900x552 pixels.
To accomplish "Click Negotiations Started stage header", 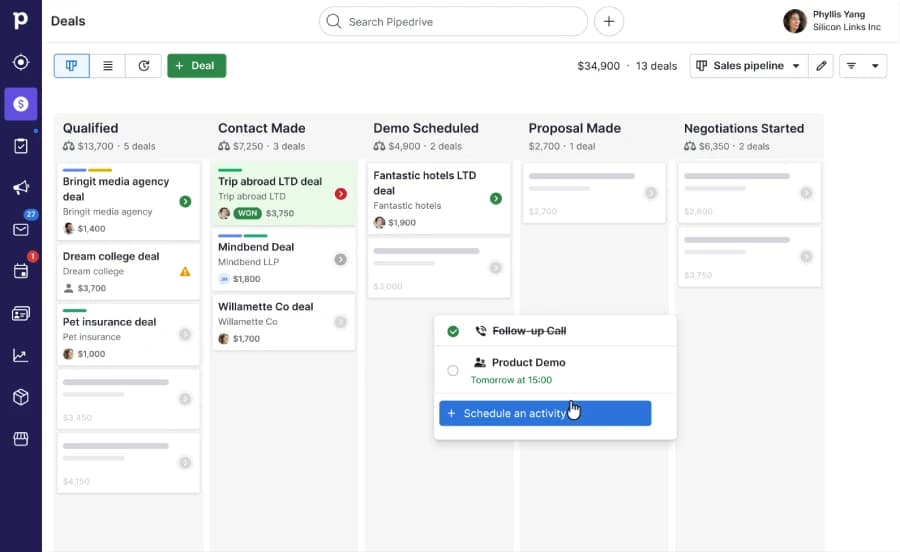I will coord(744,128).
